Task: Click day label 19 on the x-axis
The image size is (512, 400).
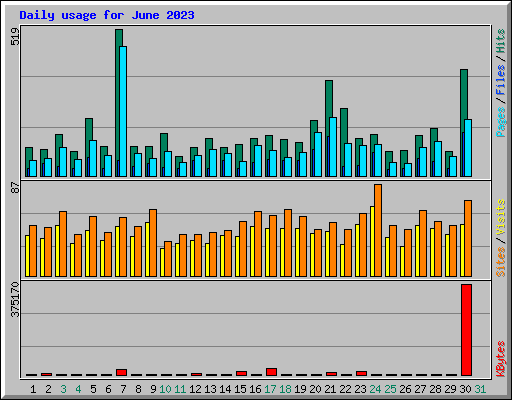Action: coord(300,389)
